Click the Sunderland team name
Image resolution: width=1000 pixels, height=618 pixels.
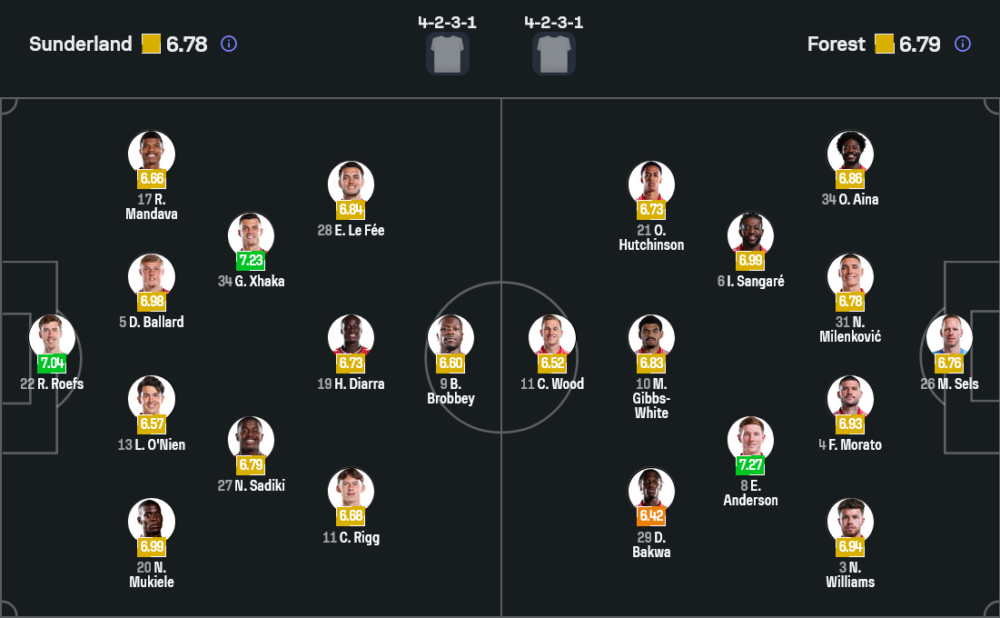80,44
